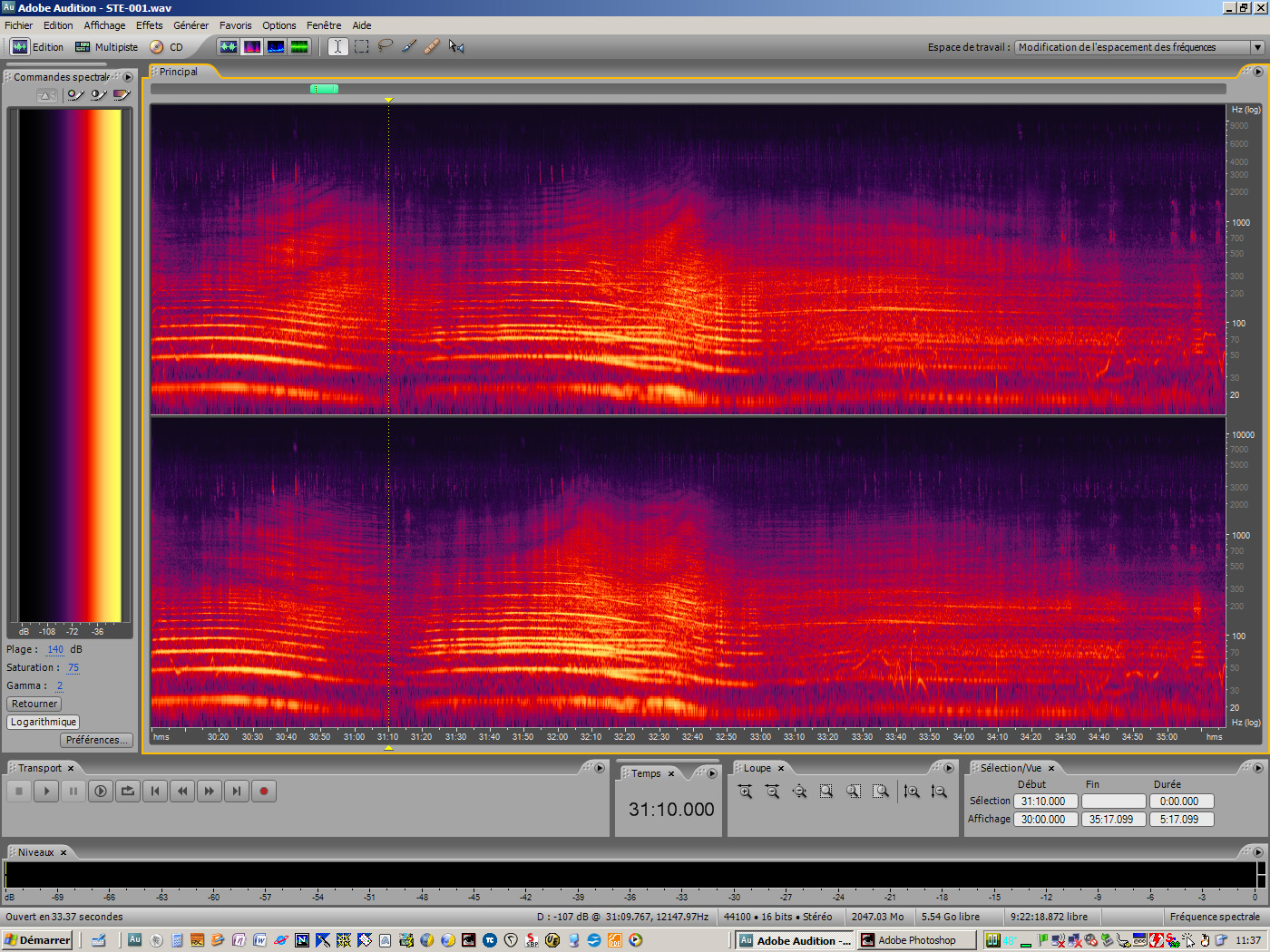Screen dimensions: 1270x952
Task: Open the Commandes spectrales panel options menu
Action: [128, 77]
